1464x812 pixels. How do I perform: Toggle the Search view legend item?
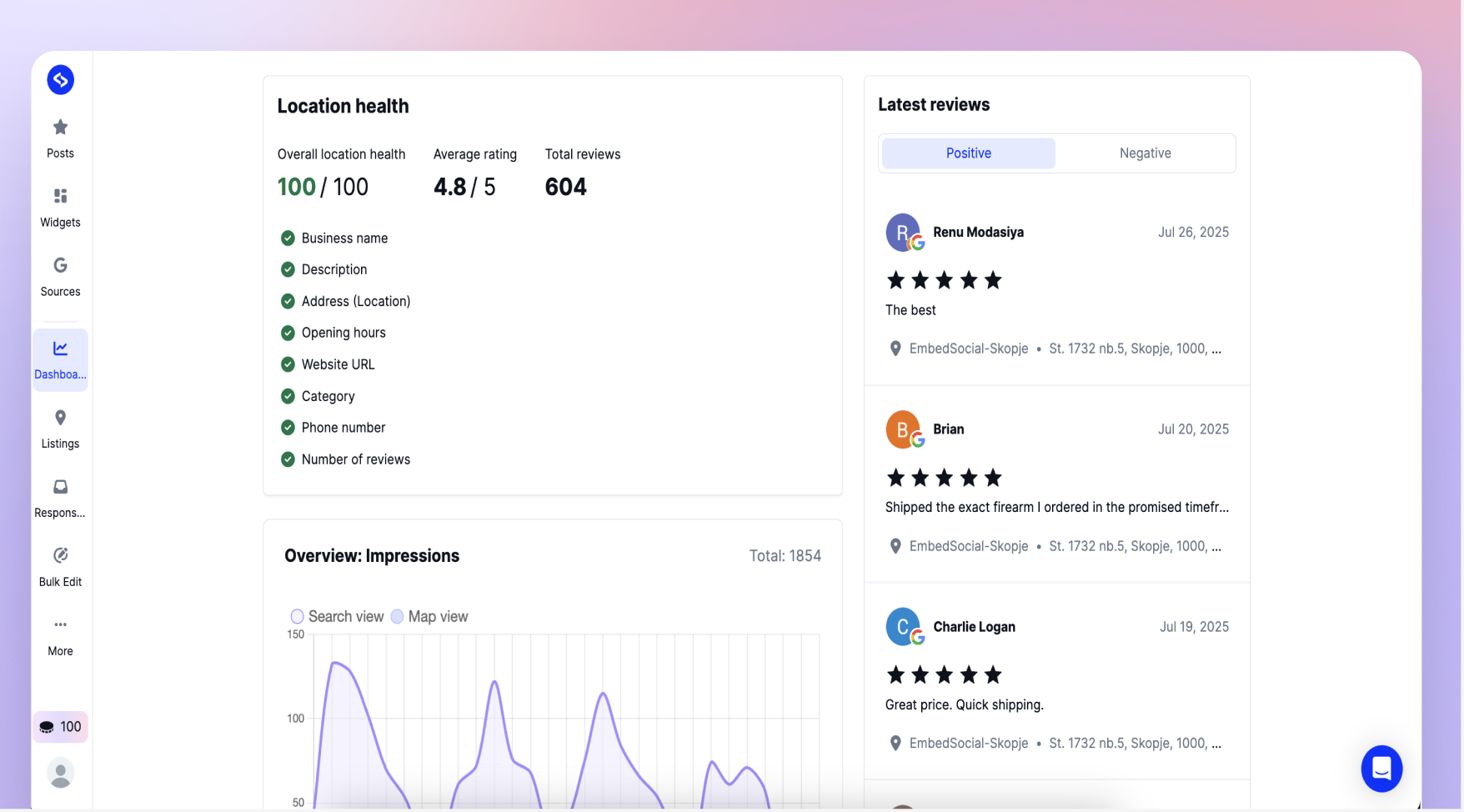(x=337, y=616)
